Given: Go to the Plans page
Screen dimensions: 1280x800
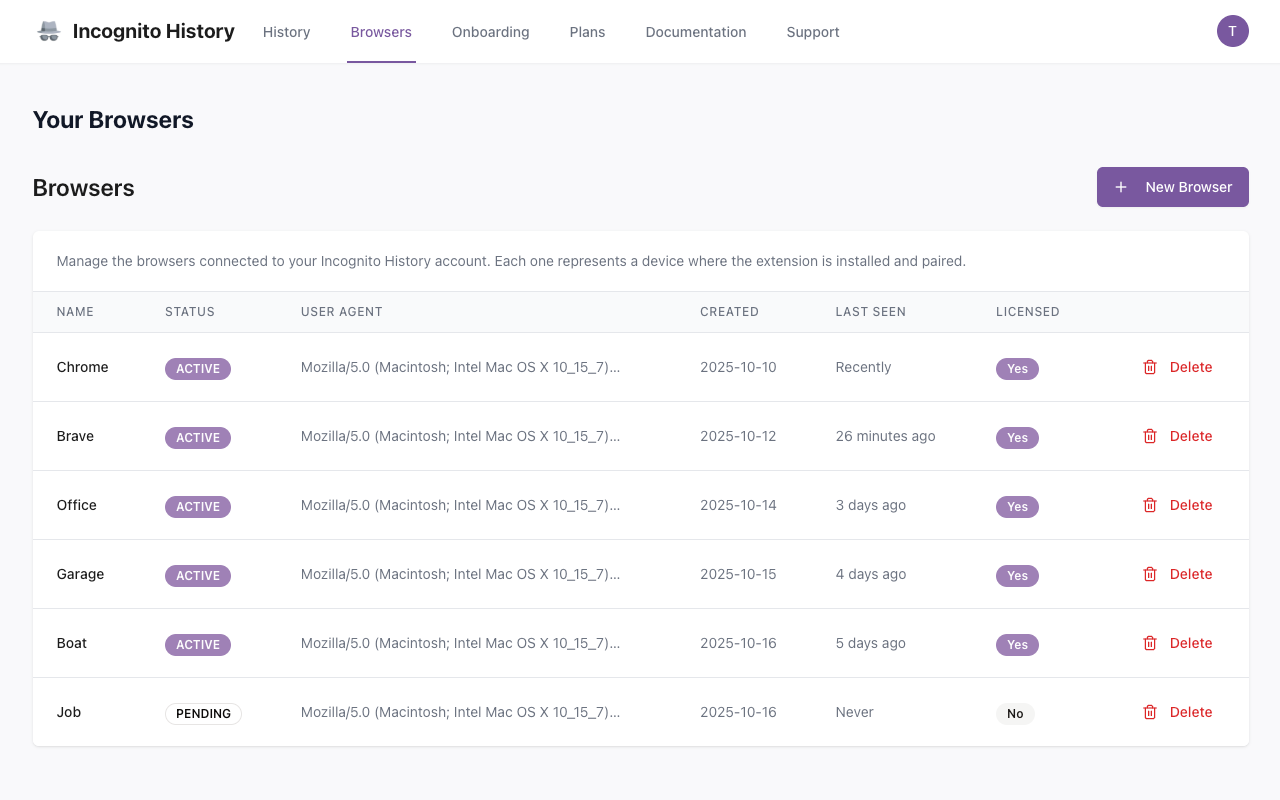Looking at the screenshot, I should click(587, 32).
